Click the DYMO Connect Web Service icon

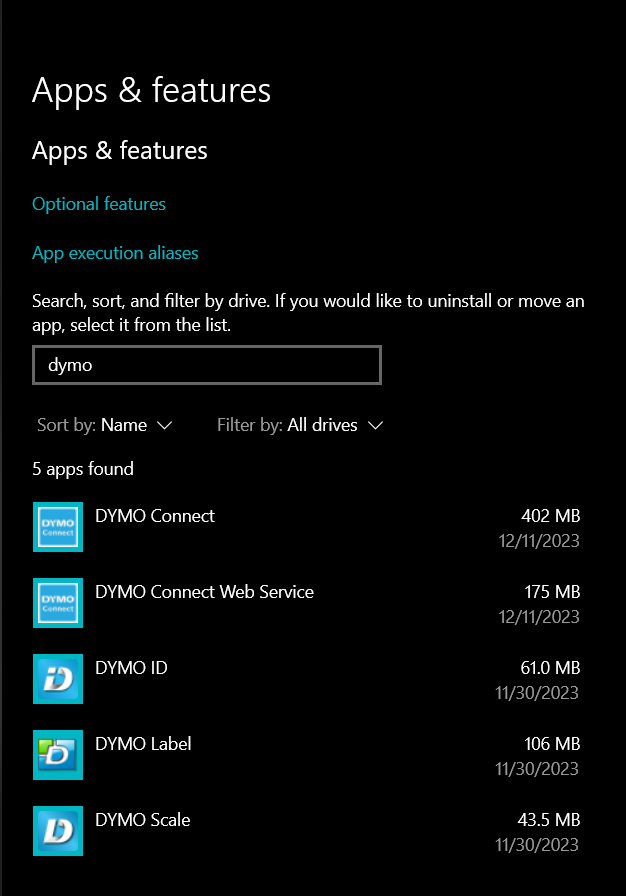[x=58, y=603]
